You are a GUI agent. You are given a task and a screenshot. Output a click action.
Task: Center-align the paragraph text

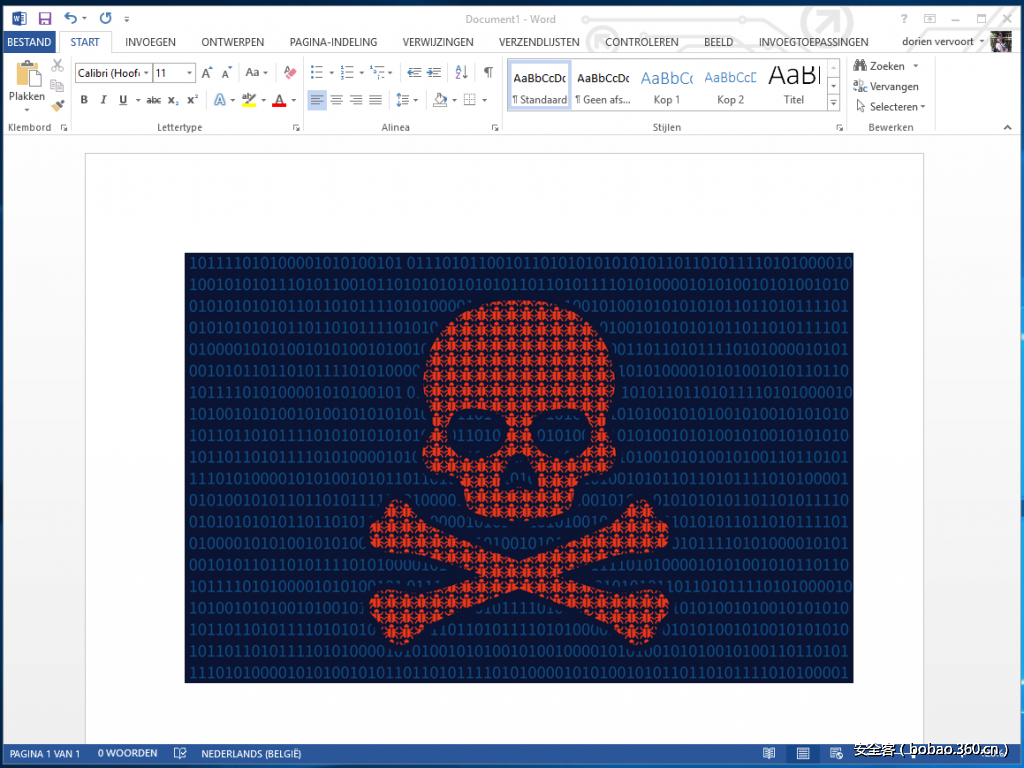[x=336, y=100]
